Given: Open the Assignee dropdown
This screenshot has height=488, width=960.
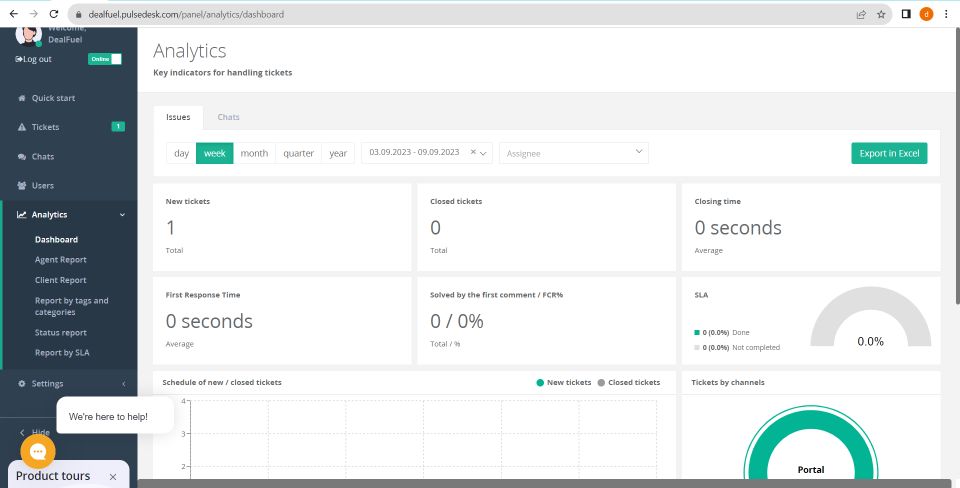Looking at the screenshot, I should 574,153.
